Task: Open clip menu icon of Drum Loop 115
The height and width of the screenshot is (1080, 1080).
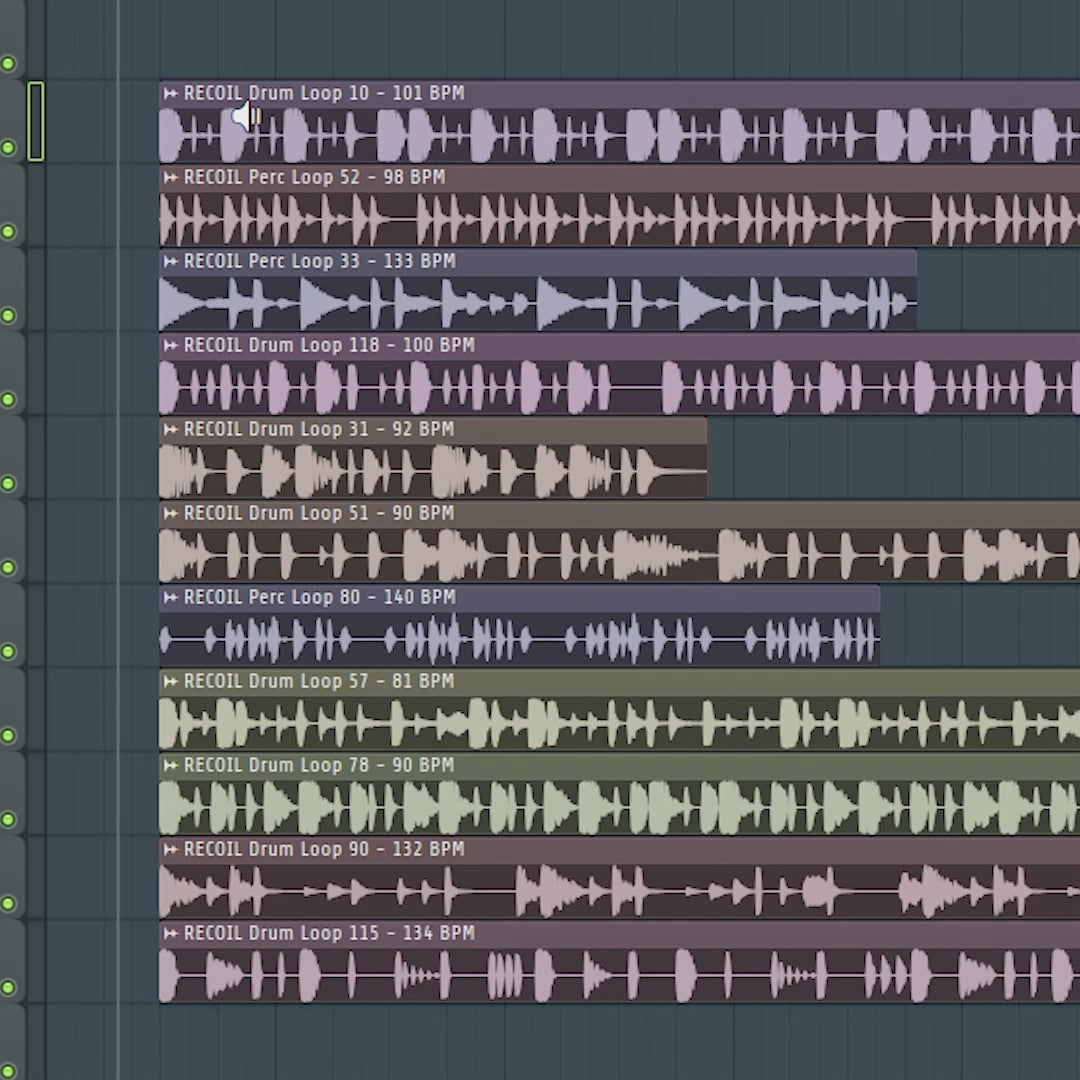Action: [171, 933]
